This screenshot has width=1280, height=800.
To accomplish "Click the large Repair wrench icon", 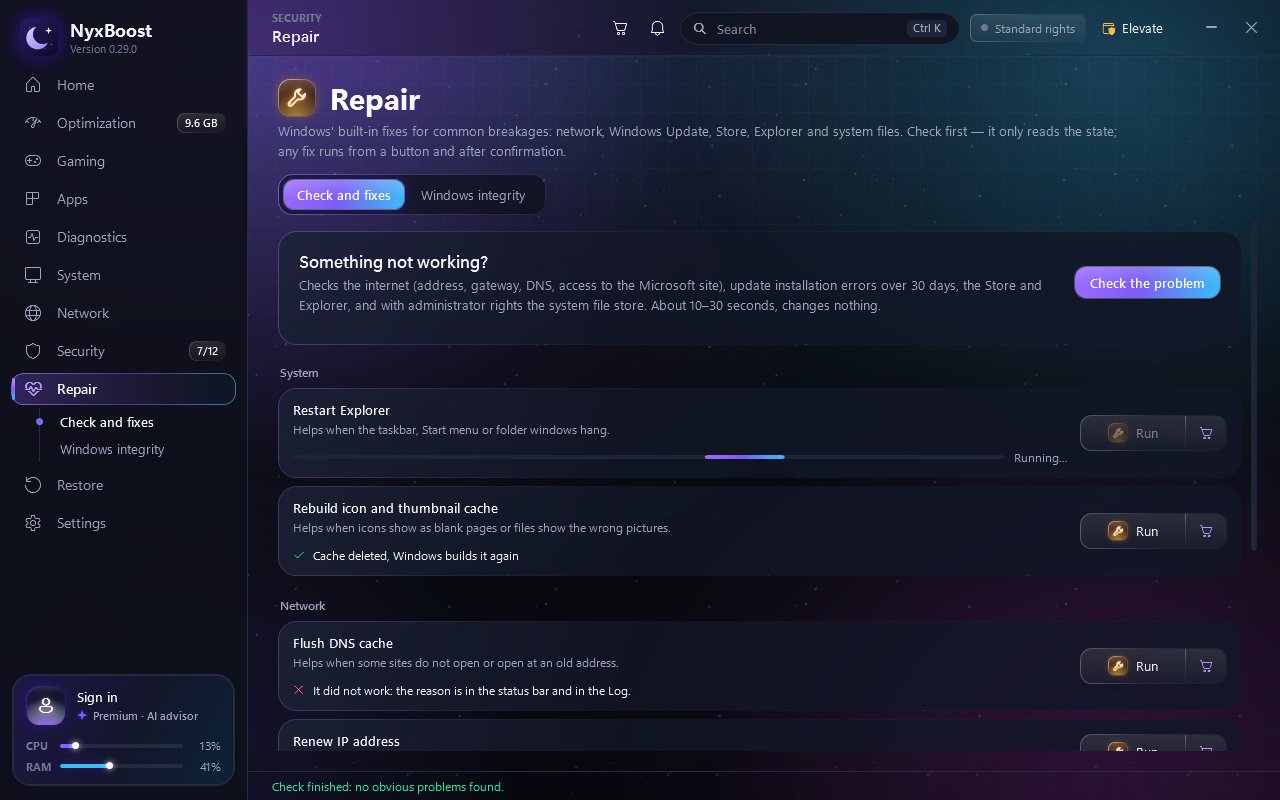I will (x=297, y=99).
